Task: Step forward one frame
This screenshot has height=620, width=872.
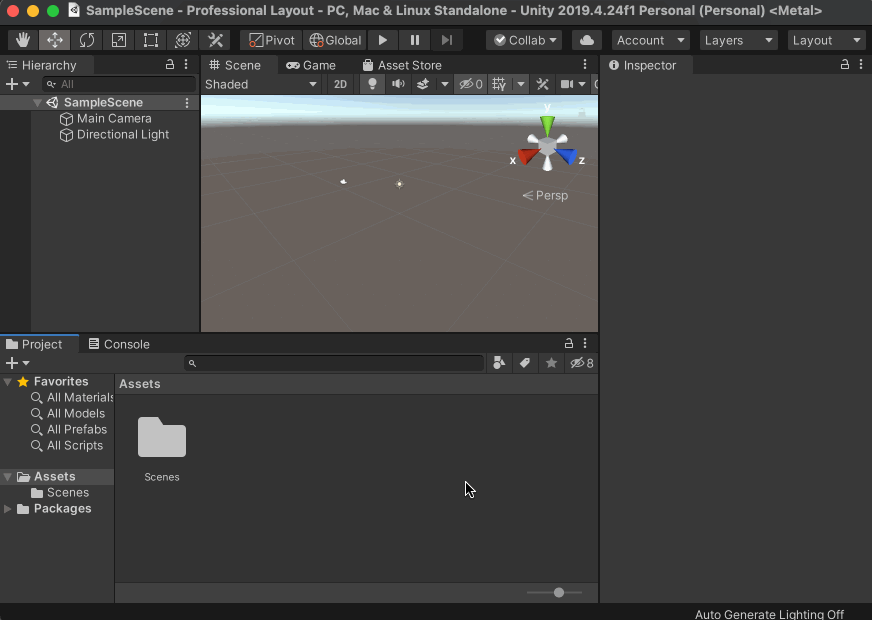Action: click(x=447, y=40)
